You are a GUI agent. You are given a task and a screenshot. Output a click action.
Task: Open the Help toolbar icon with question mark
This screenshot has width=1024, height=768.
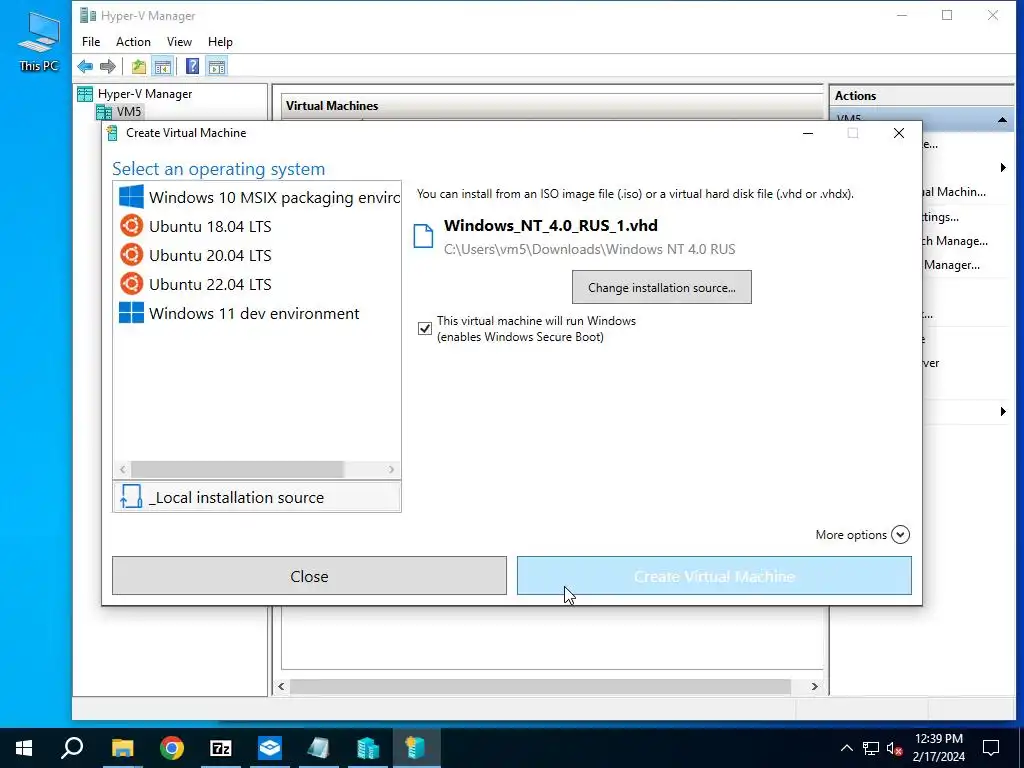click(192, 66)
